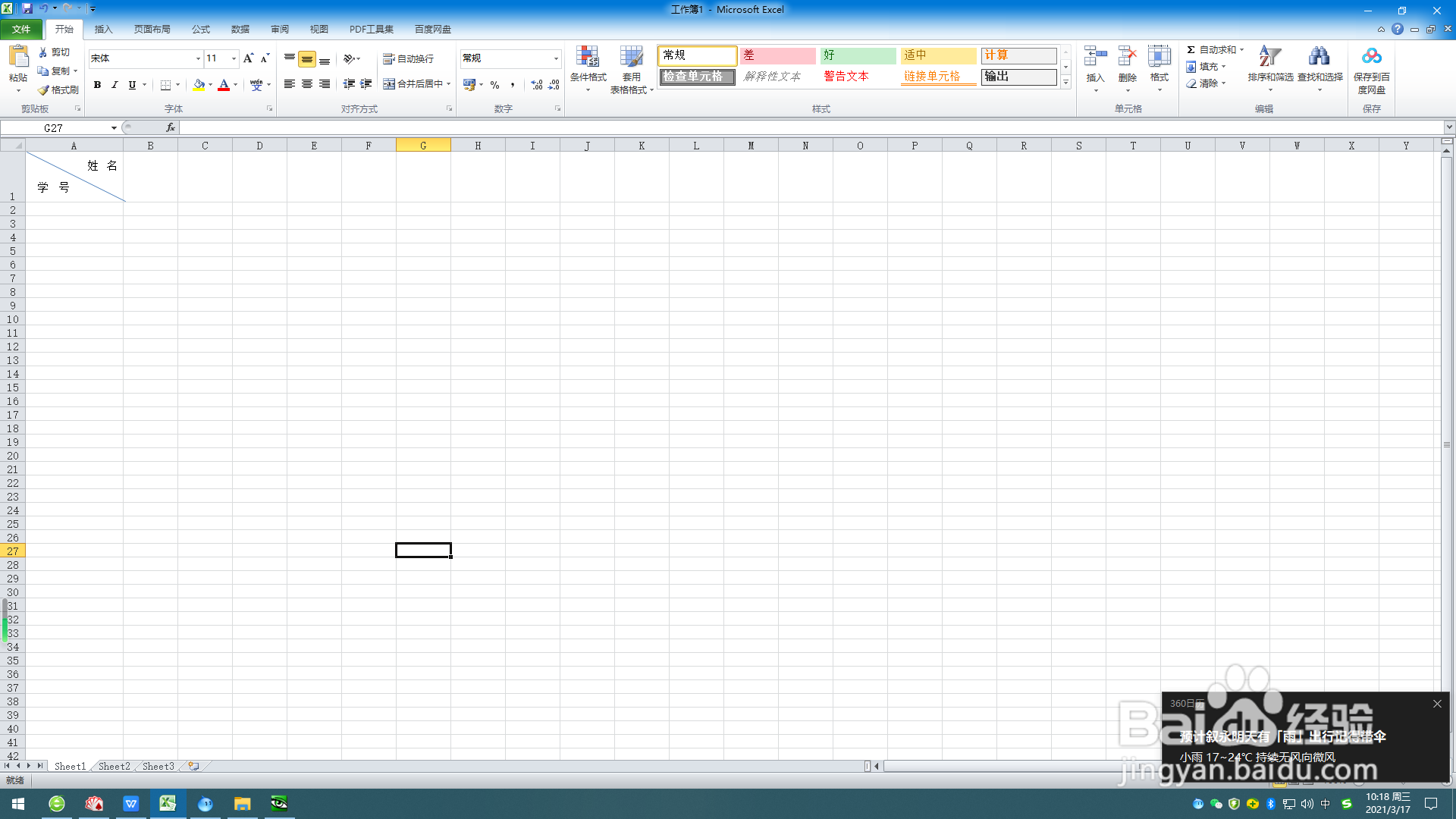Apply the Bad (差) cell style
Viewport: 1456px width, 819px height.
[777, 55]
